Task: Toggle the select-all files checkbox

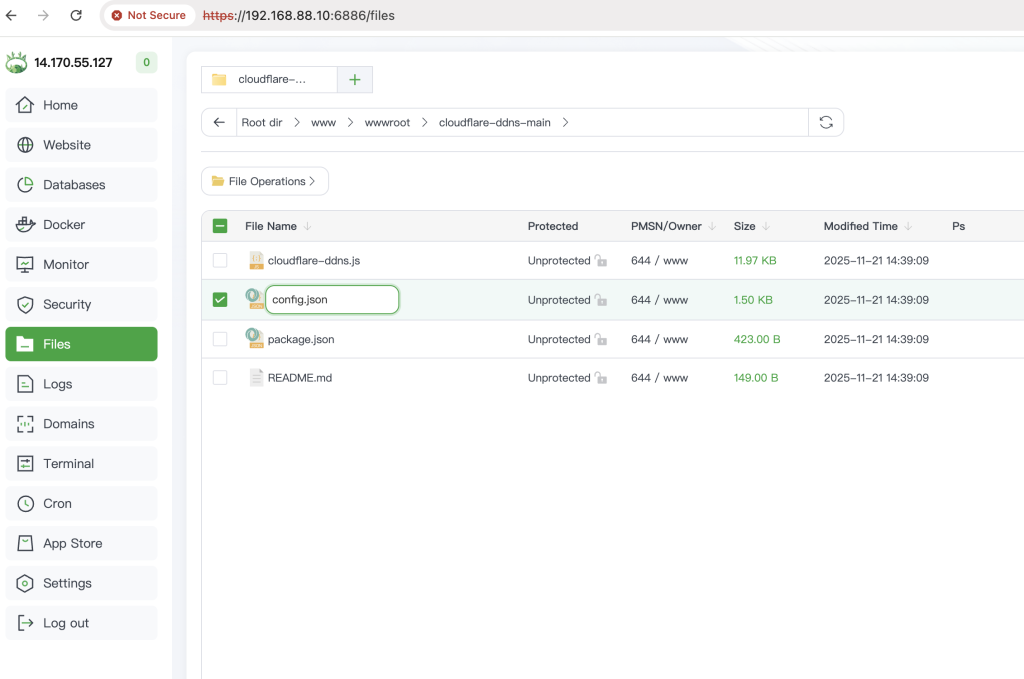Action: 220,226
